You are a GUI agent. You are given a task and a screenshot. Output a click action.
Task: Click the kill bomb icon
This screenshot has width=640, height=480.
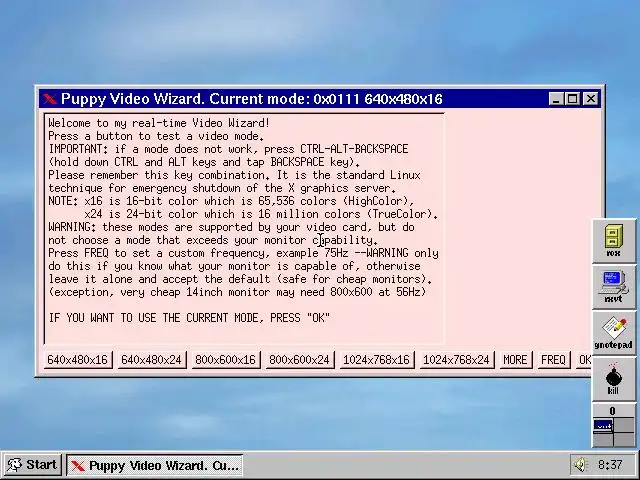coord(613,378)
